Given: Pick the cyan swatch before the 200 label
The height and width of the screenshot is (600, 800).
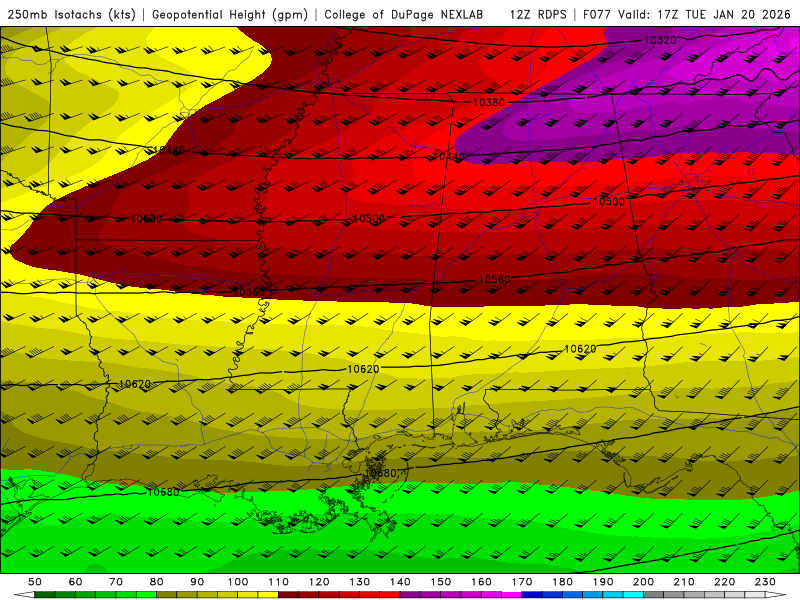Looking at the screenshot, I should pos(633,595).
